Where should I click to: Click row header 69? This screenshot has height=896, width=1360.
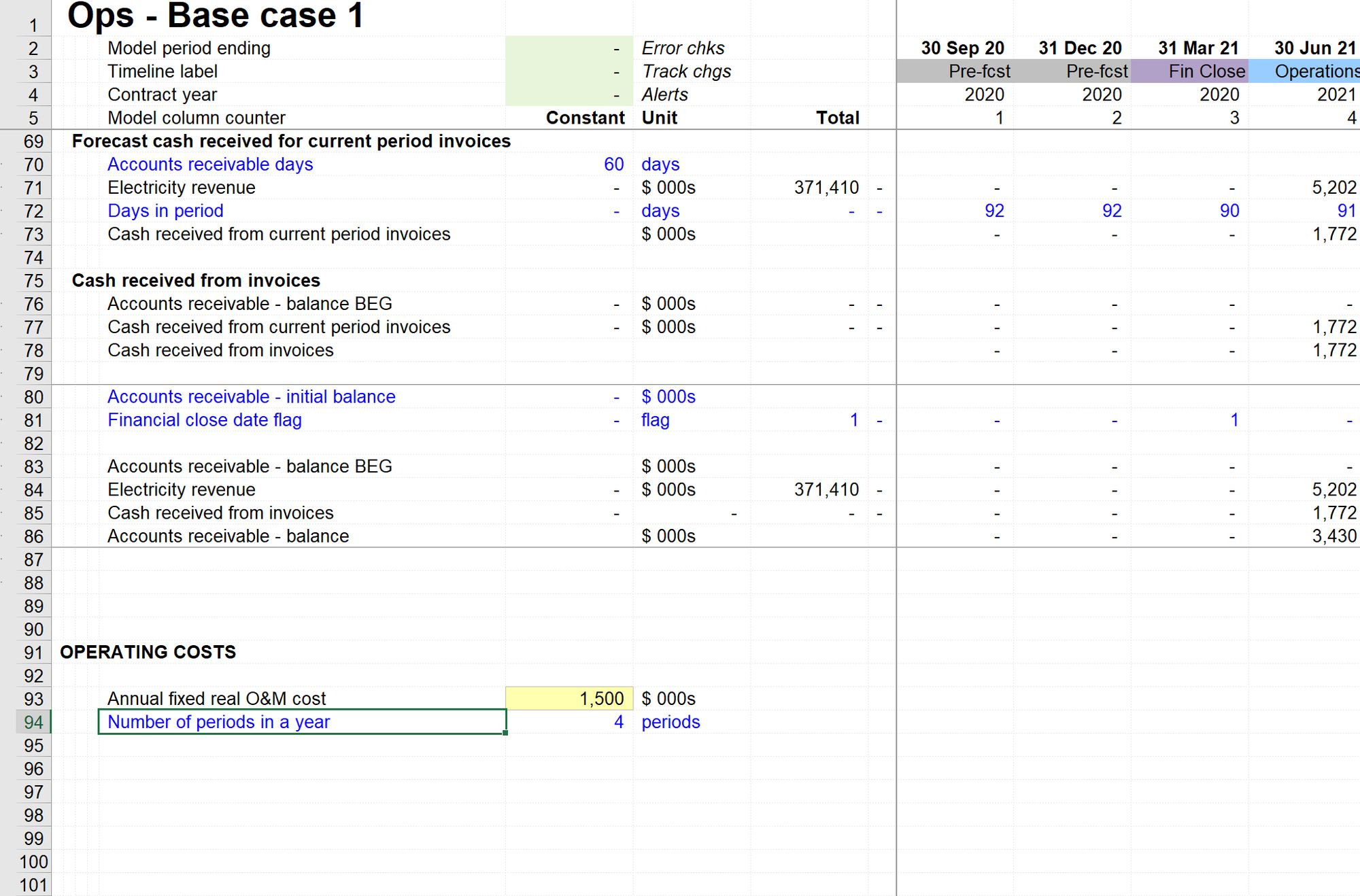tap(33, 141)
